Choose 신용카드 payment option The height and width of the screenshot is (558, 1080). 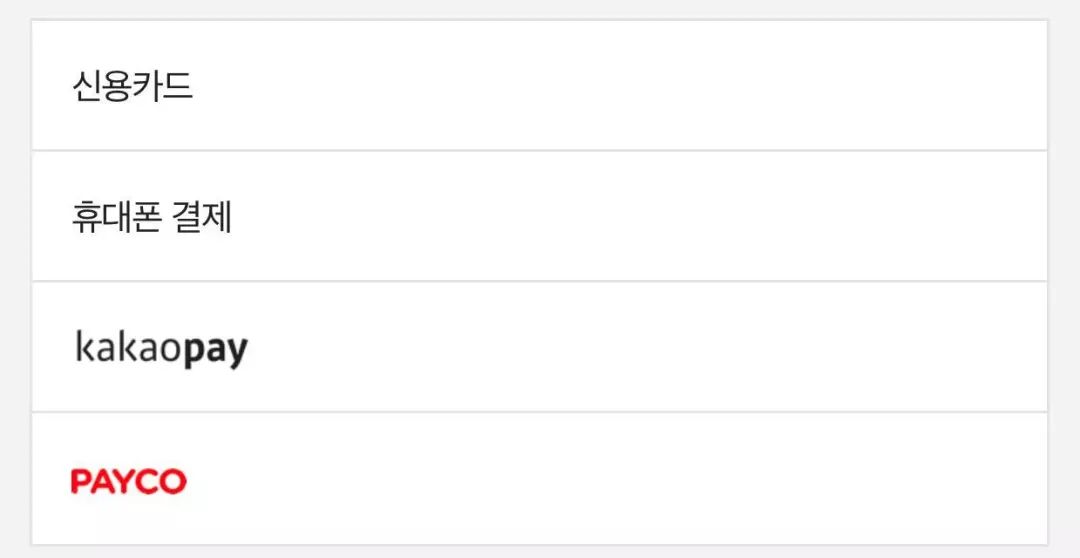click(x=539, y=85)
